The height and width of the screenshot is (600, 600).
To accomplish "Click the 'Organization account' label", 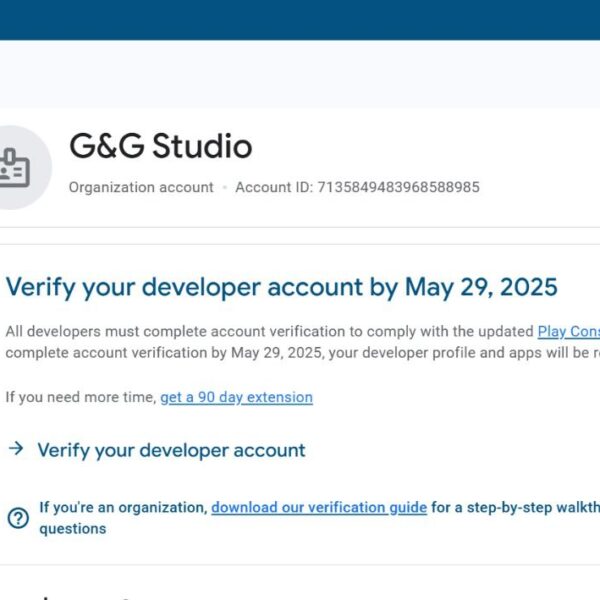I will 141,187.
